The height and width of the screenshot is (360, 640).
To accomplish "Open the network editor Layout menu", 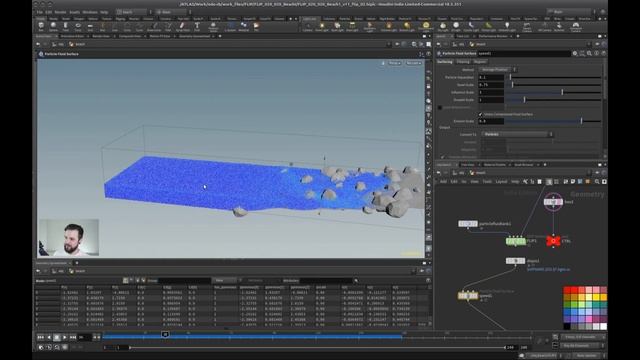I will point(501,182).
